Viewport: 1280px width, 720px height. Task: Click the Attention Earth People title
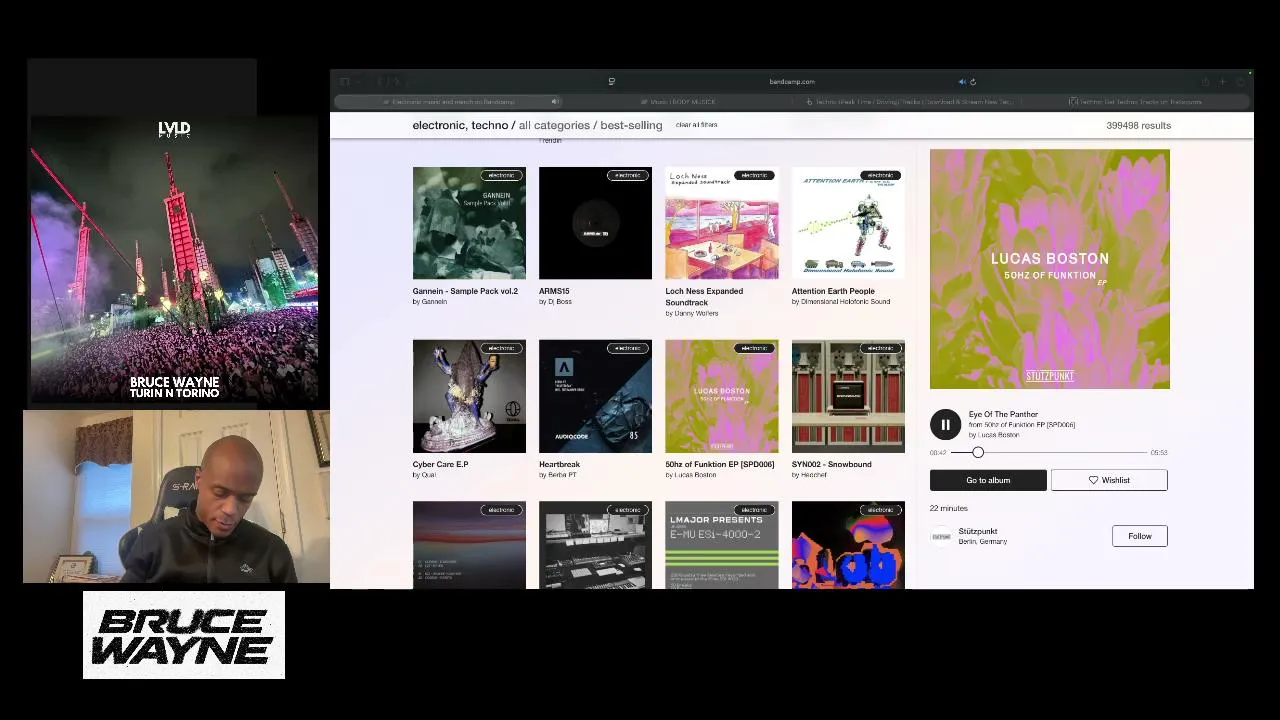(x=833, y=291)
